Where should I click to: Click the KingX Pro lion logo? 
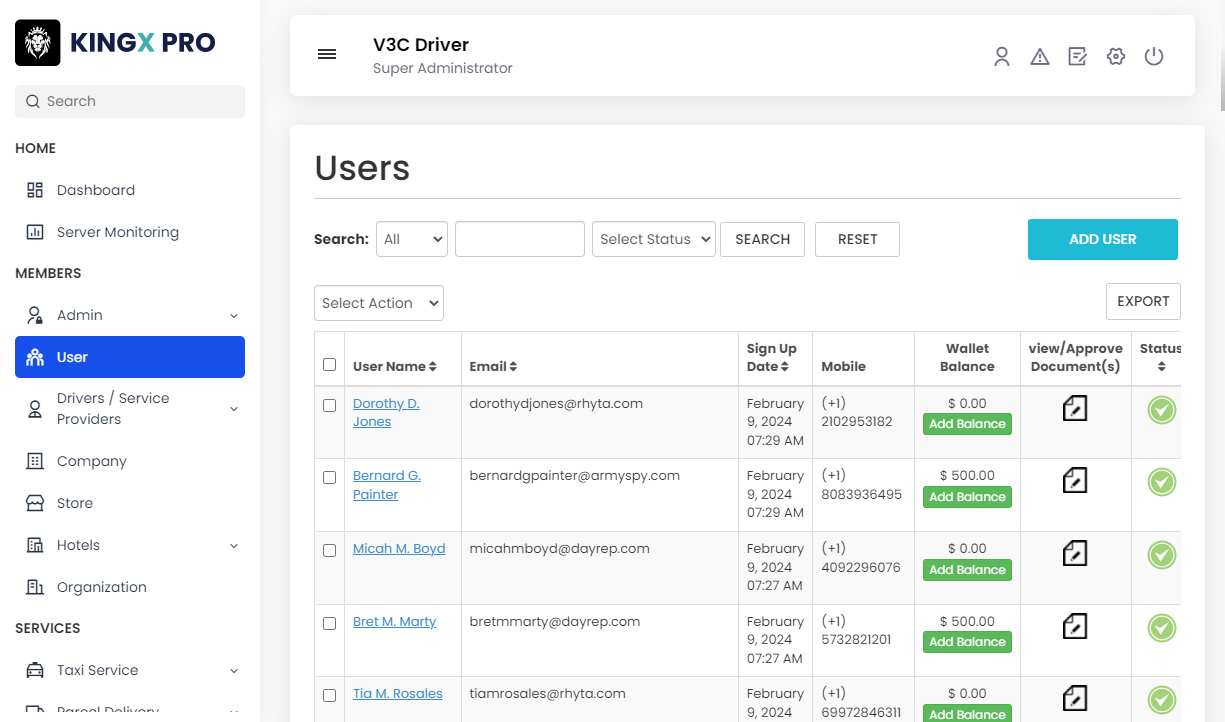pyautogui.click(x=37, y=43)
